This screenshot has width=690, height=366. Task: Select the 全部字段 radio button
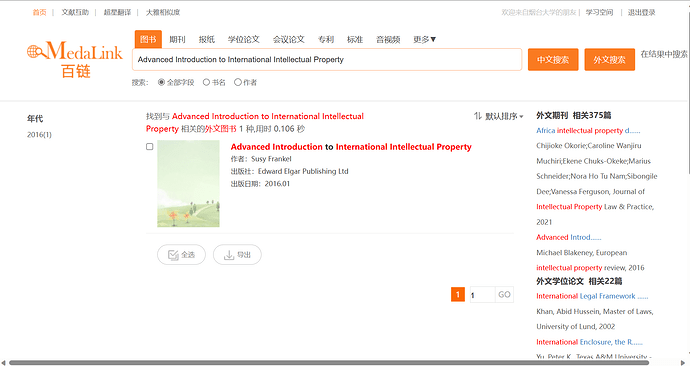161,82
